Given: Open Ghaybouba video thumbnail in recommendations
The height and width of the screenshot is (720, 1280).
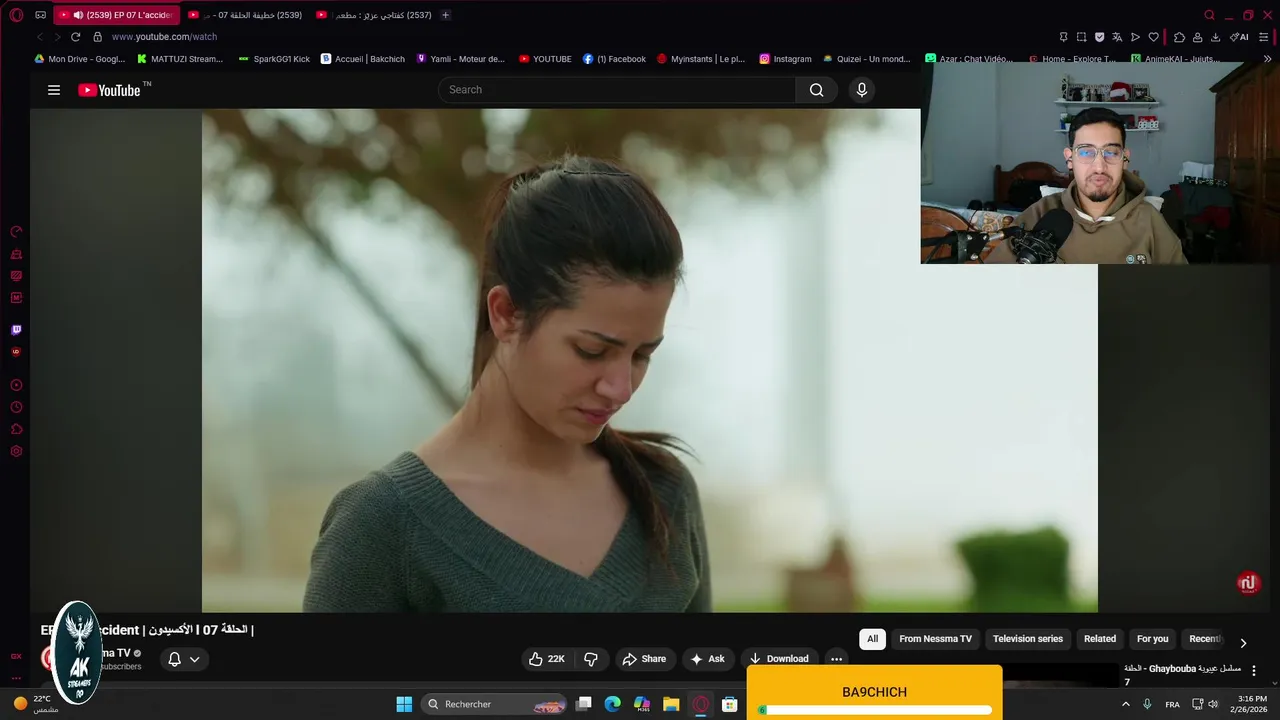Looking at the screenshot, I should (x=1061, y=676).
